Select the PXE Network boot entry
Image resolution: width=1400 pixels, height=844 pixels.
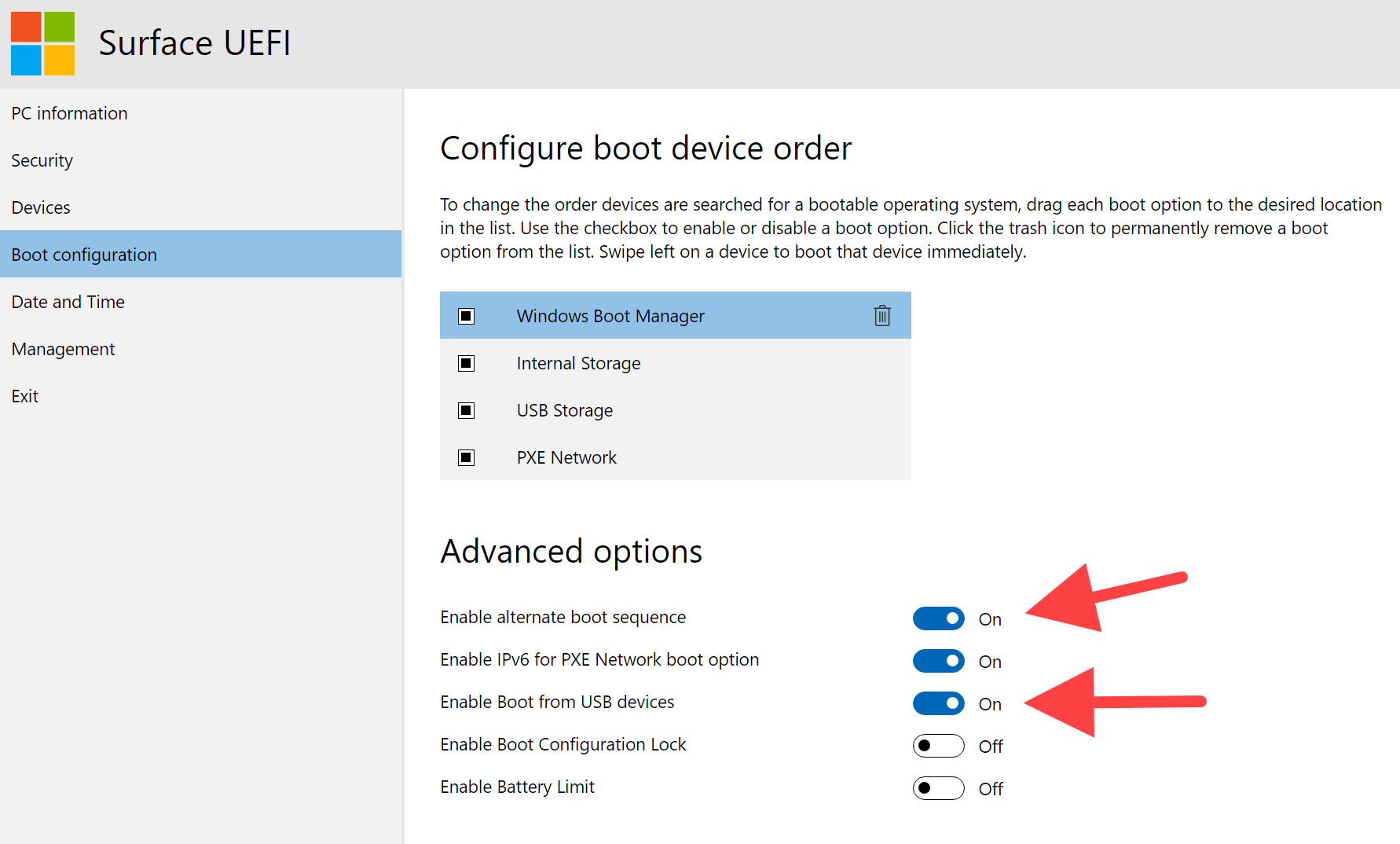676,457
